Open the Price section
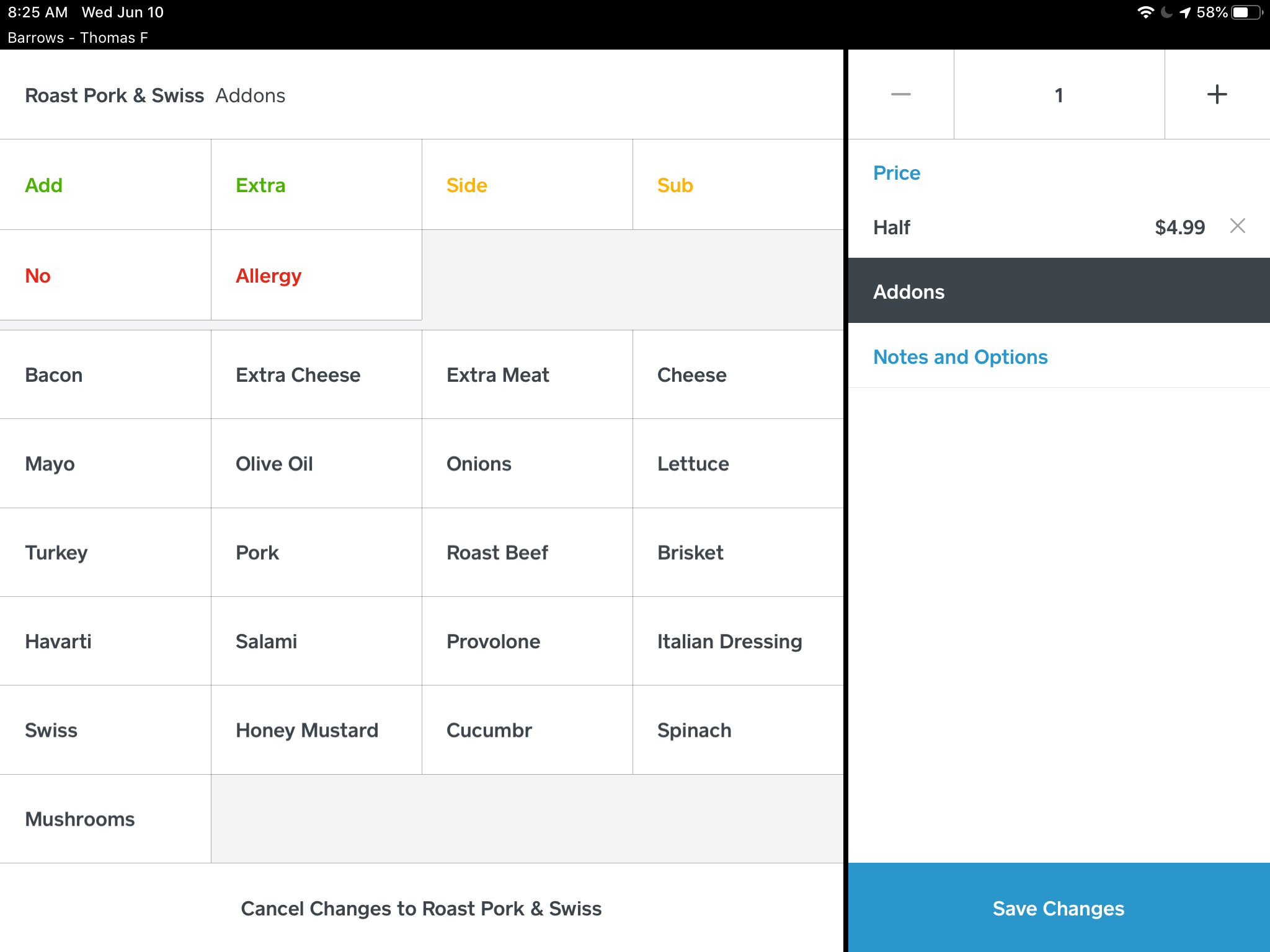The image size is (1270, 952). [x=897, y=173]
